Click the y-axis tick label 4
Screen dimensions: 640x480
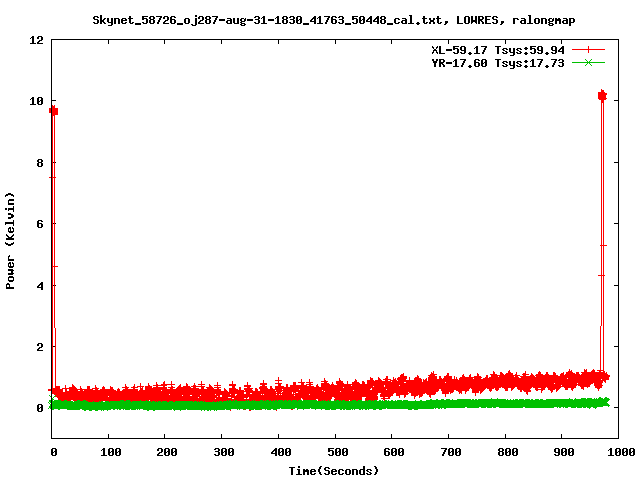(40, 286)
